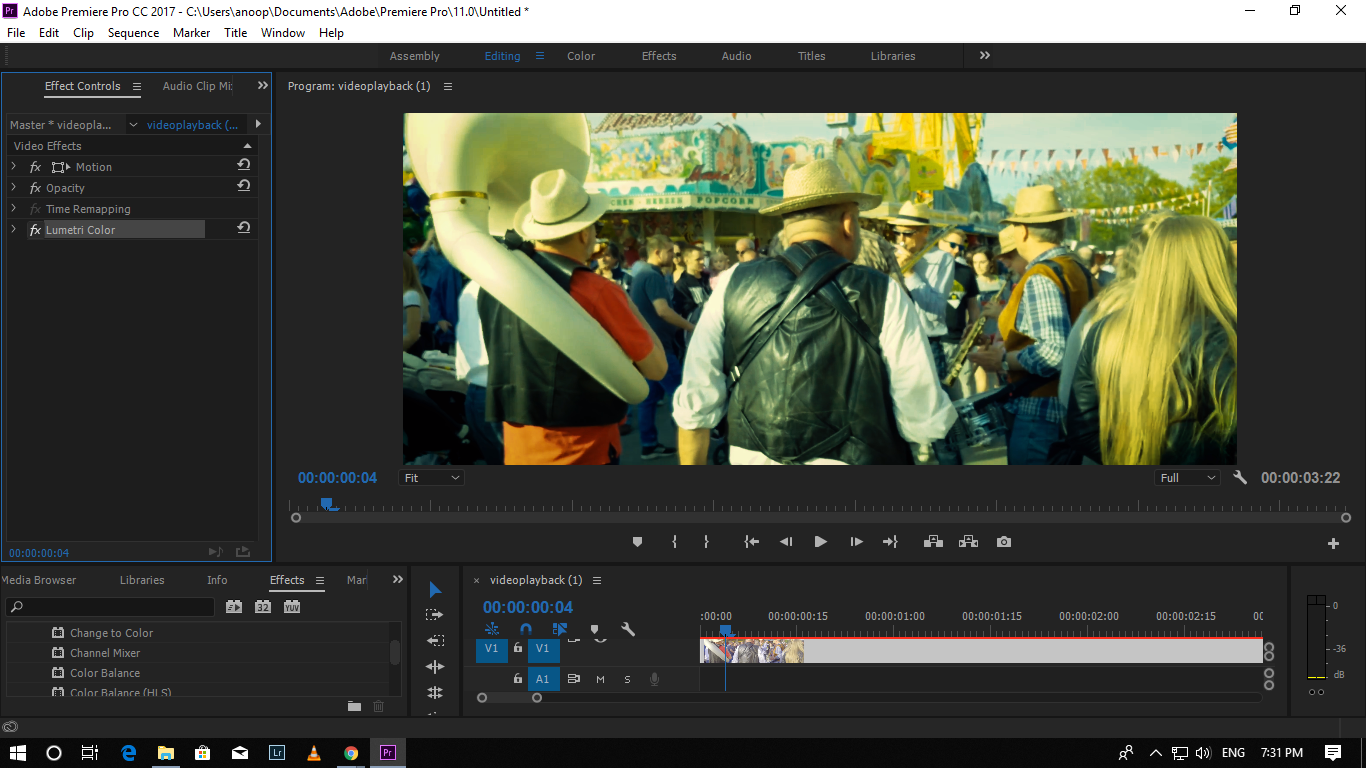
Task: Open the Sequence menu
Action: [133, 33]
